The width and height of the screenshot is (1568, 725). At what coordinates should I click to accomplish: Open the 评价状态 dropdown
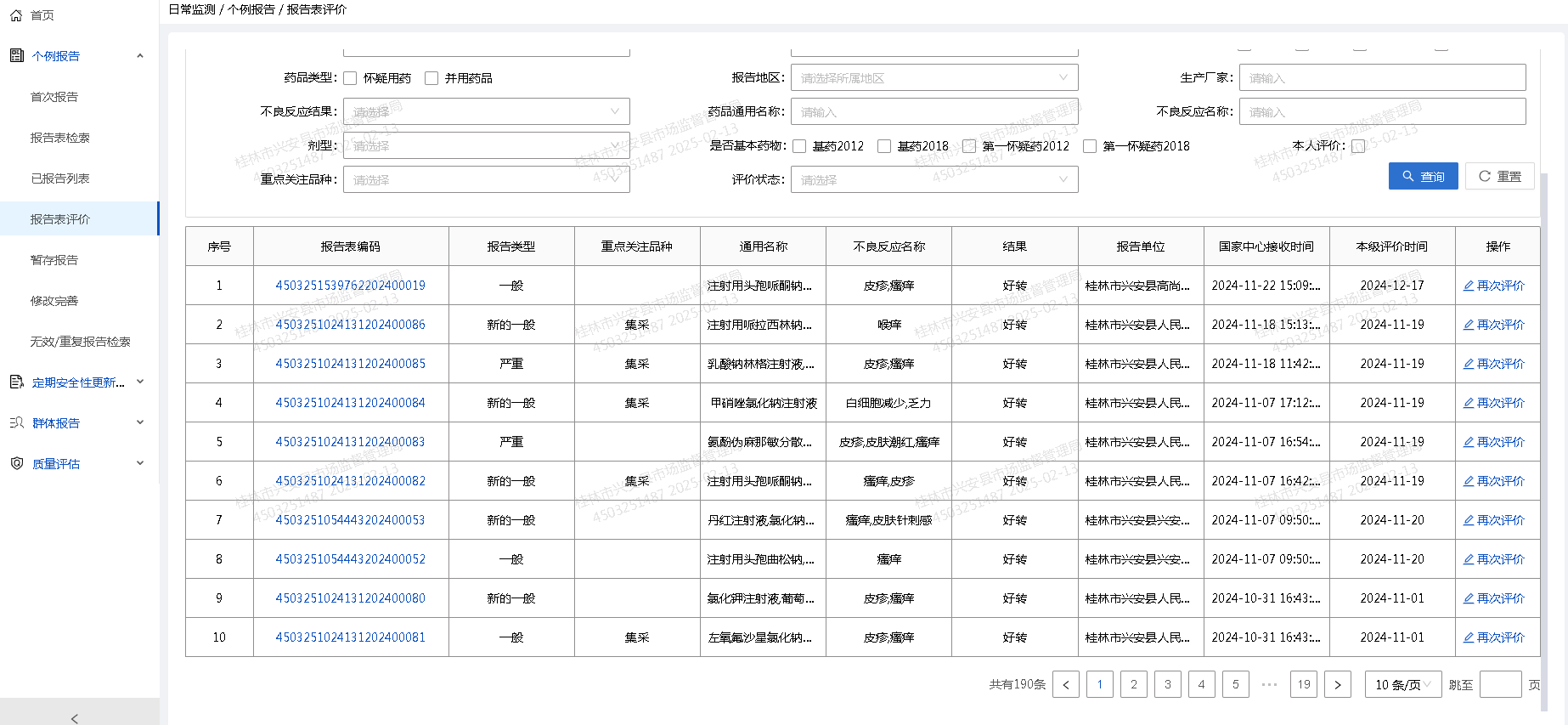click(933, 180)
